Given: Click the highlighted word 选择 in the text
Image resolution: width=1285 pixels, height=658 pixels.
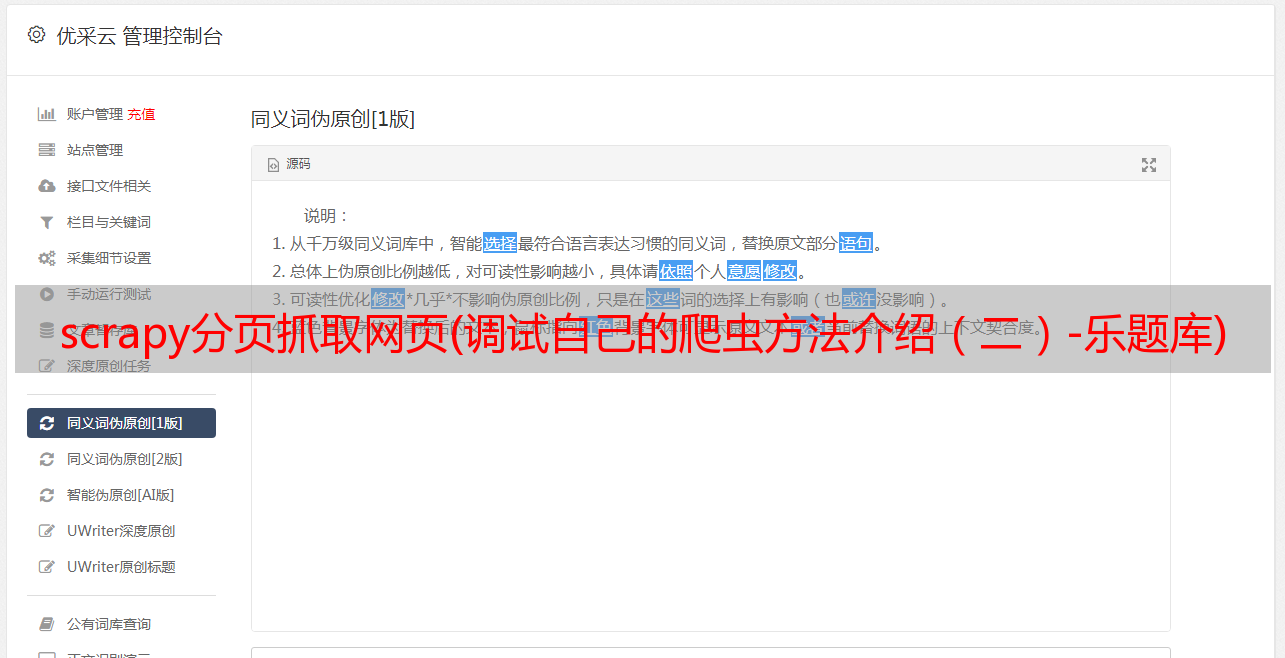Looking at the screenshot, I should [x=500, y=243].
